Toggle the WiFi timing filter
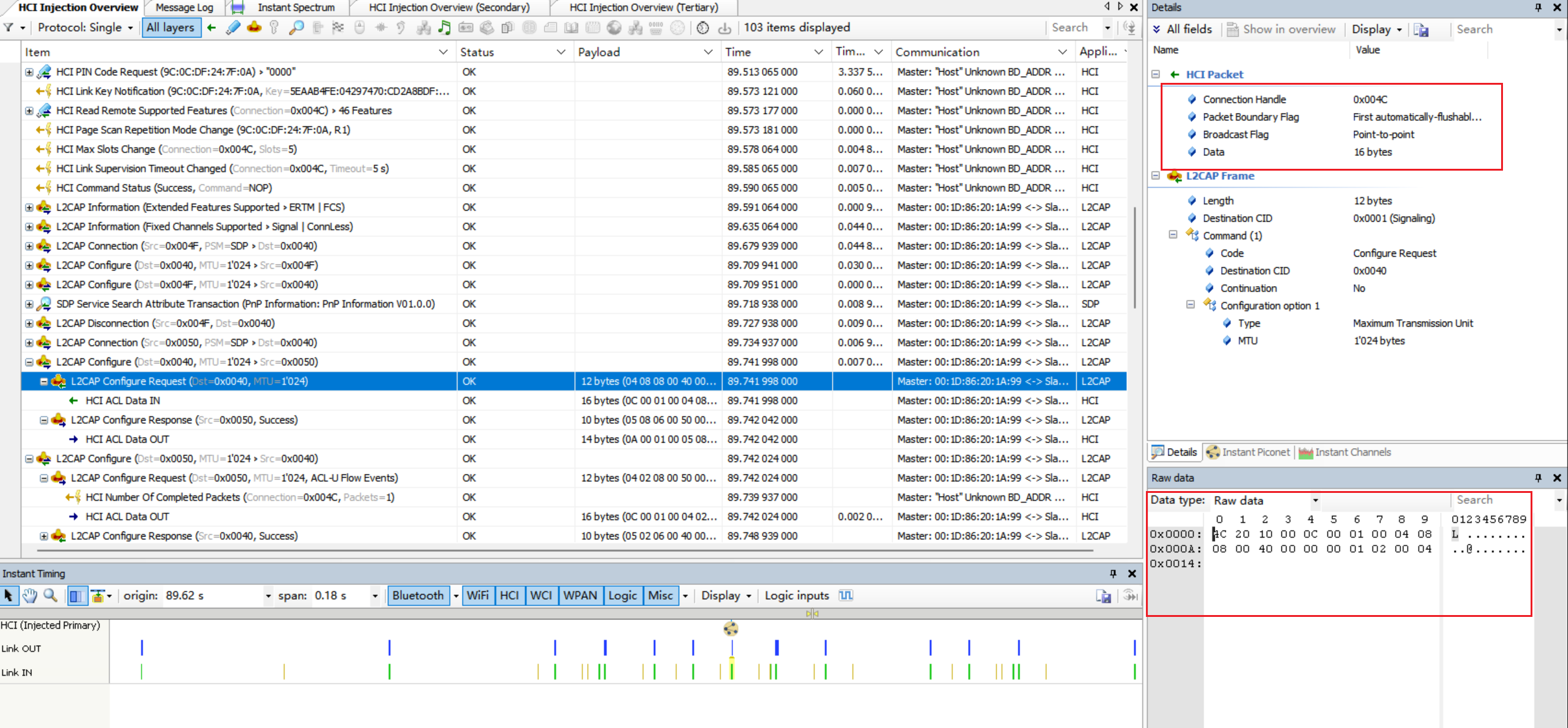The height and width of the screenshot is (728, 1568). pyautogui.click(x=477, y=595)
